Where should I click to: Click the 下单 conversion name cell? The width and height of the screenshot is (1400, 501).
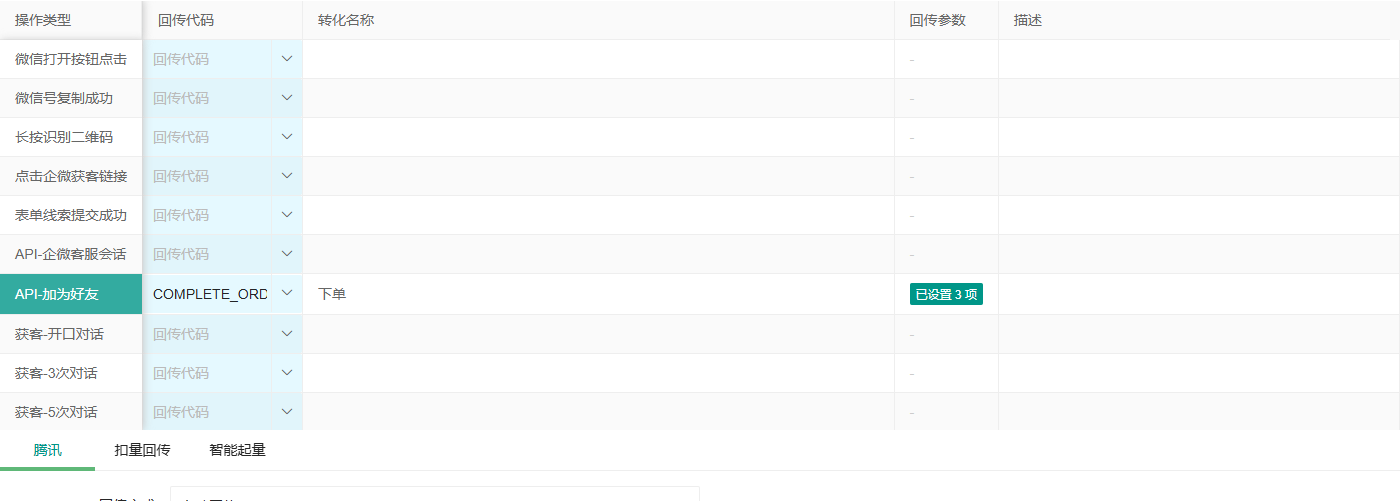(x=598, y=294)
